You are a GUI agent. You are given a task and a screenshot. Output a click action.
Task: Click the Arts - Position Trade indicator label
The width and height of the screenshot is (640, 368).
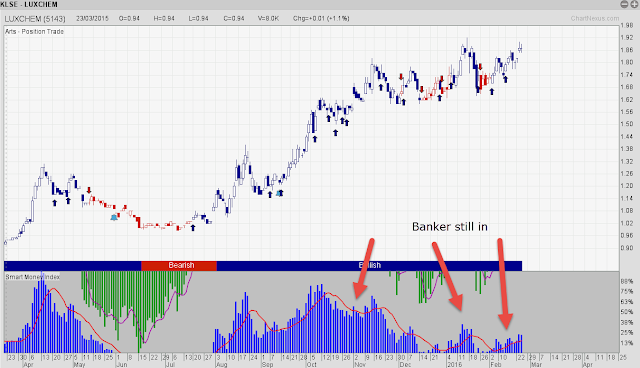pyautogui.click(x=34, y=31)
